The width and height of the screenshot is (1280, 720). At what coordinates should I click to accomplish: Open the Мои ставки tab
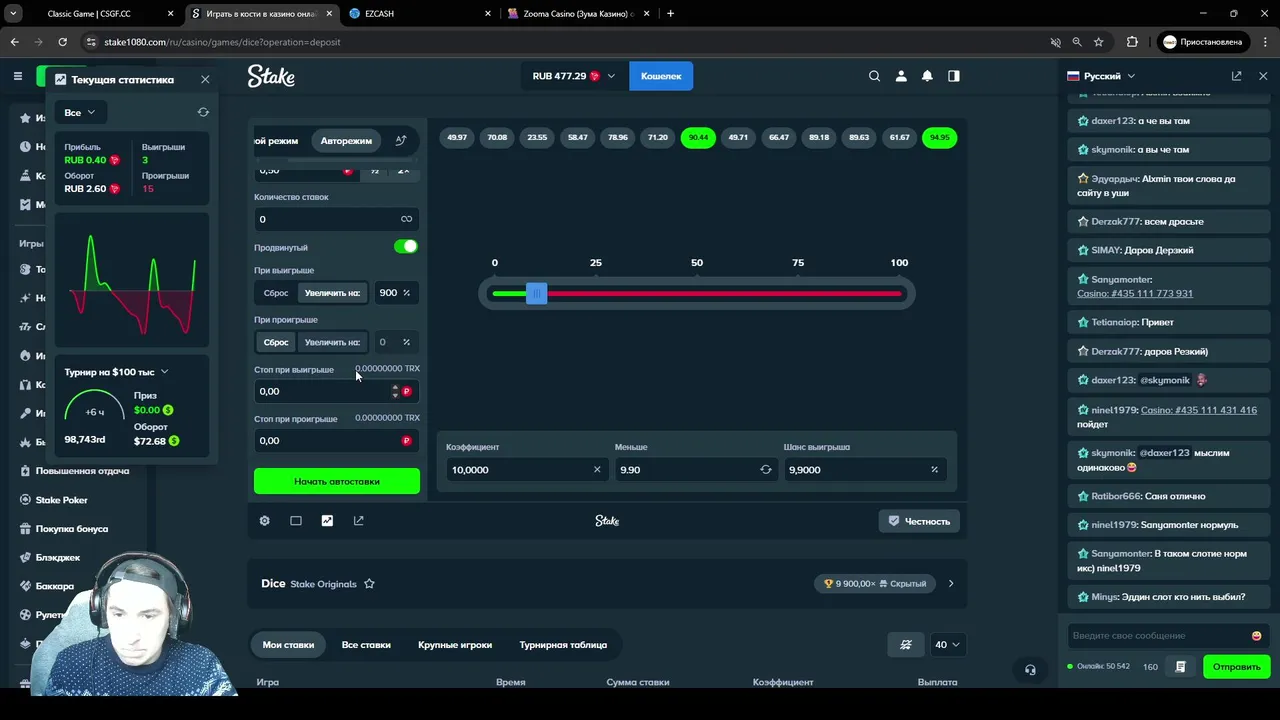click(x=288, y=645)
